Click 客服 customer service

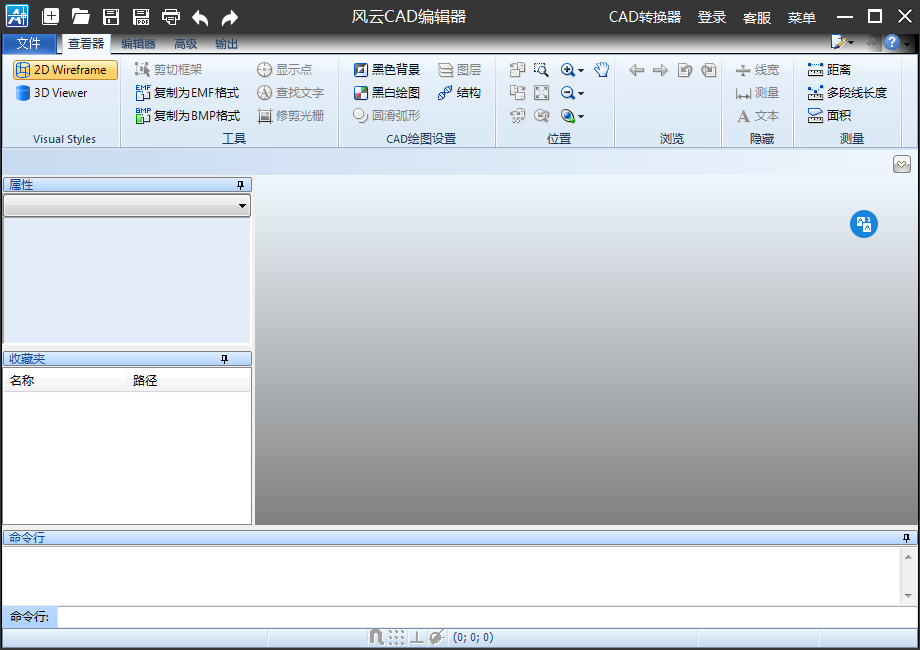click(x=757, y=18)
